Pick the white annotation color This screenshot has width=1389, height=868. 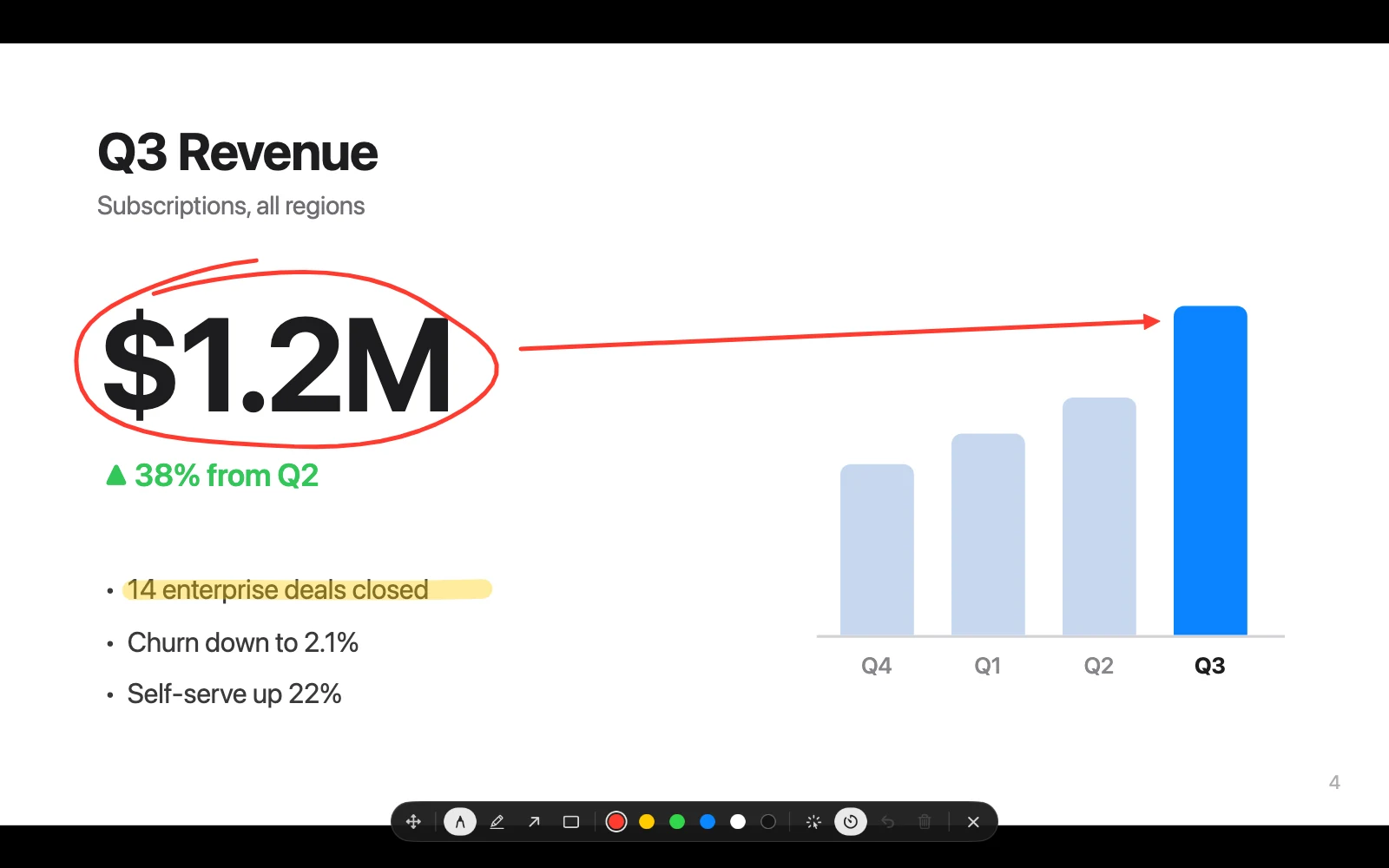[738, 822]
